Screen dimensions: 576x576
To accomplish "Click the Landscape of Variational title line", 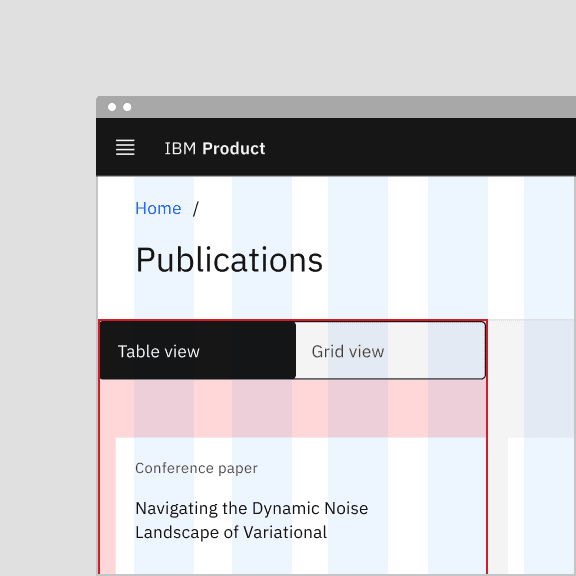I will tap(231, 532).
